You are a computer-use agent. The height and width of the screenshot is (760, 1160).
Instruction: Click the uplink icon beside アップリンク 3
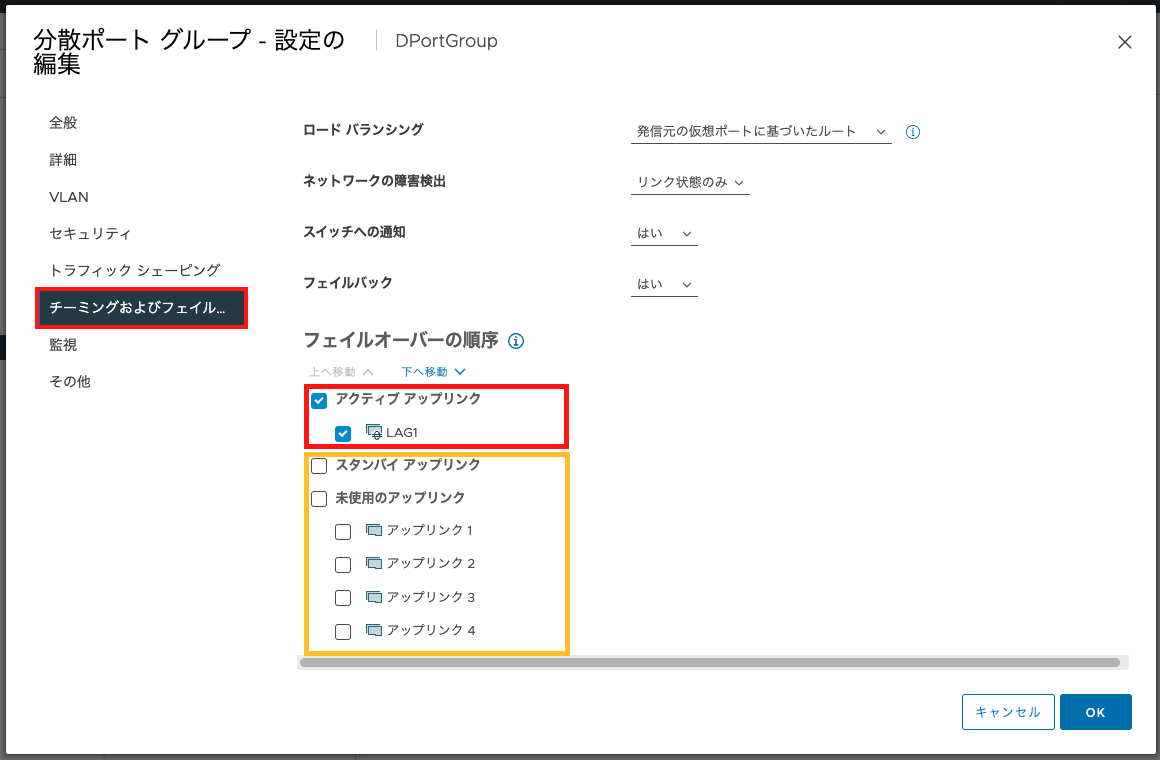coord(372,597)
